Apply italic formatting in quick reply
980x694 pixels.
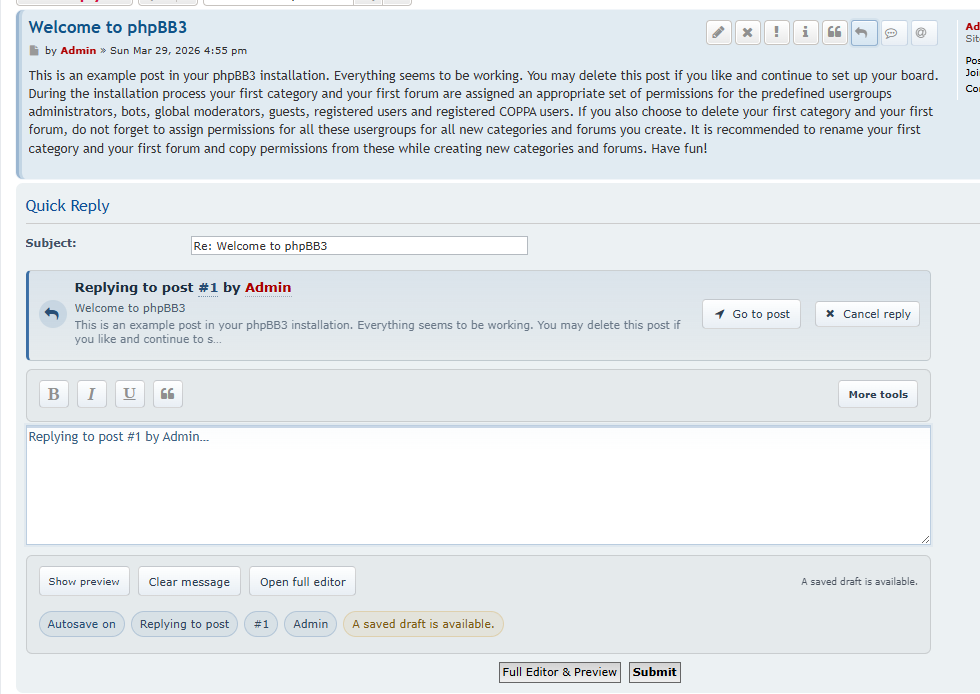[x=91, y=394]
